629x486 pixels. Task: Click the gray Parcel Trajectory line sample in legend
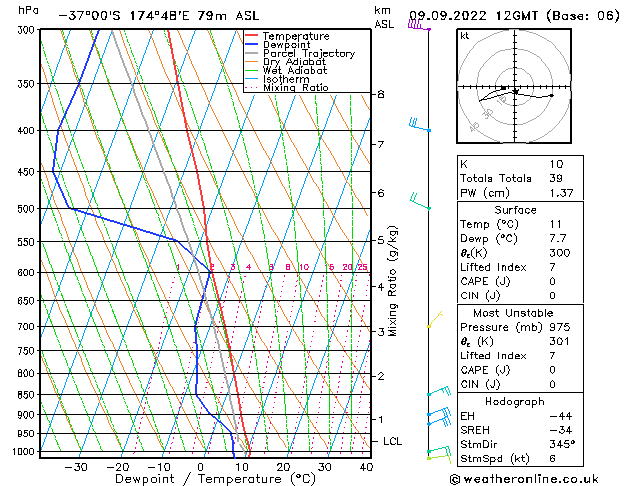pos(252,53)
